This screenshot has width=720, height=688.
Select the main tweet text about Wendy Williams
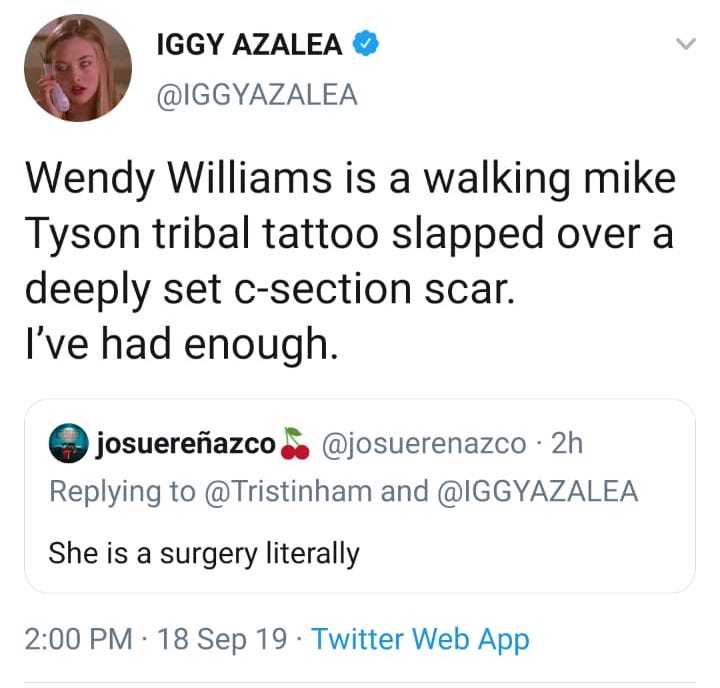coord(350,261)
